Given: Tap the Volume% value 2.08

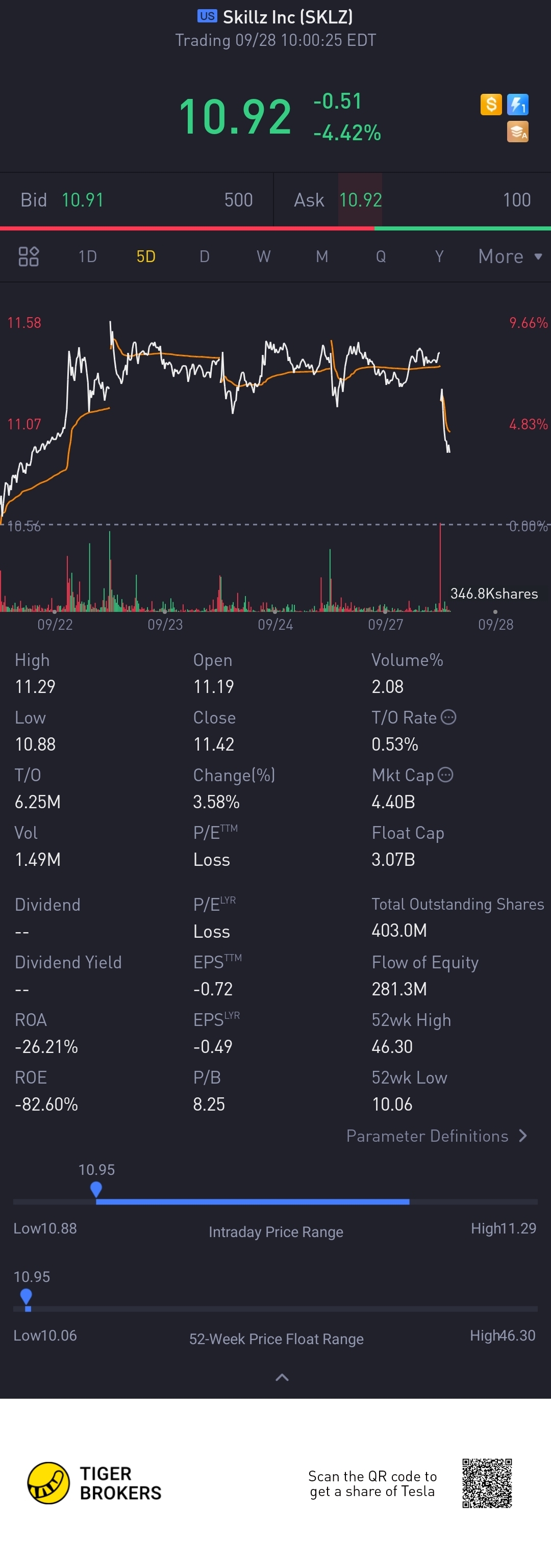Looking at the screenshot, I should pos(388,687).
